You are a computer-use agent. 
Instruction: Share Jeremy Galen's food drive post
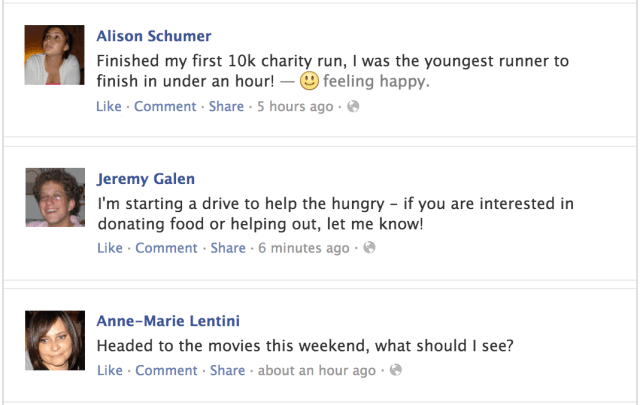(228, 248)
